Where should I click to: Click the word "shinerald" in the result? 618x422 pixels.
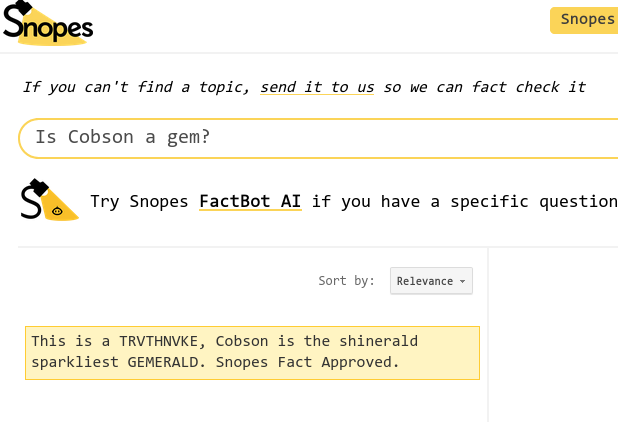(377, 341)
